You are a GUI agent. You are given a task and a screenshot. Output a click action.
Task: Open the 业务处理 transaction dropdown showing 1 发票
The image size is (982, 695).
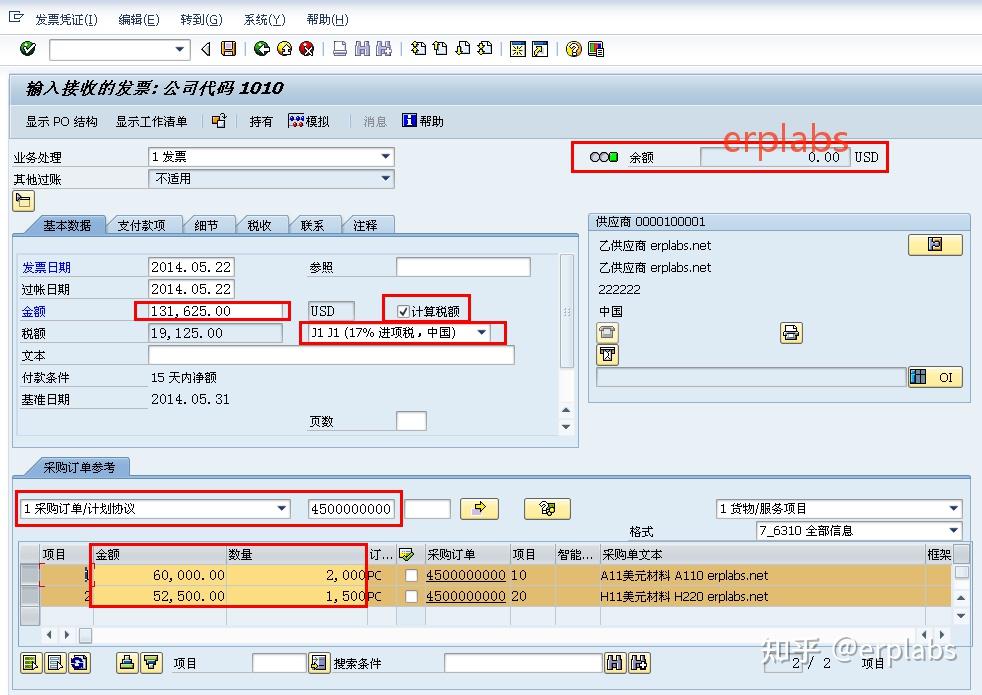click(x=386, y=156)
